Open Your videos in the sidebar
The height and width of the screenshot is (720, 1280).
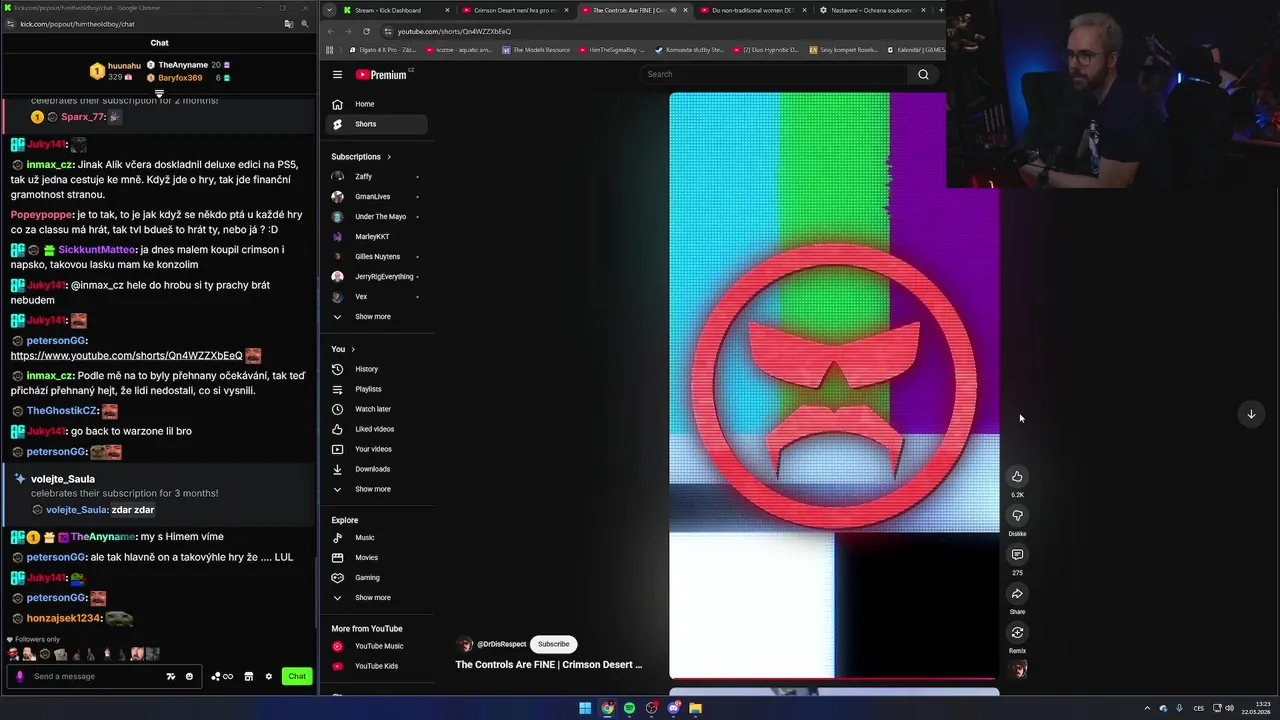tap(376, 449)
